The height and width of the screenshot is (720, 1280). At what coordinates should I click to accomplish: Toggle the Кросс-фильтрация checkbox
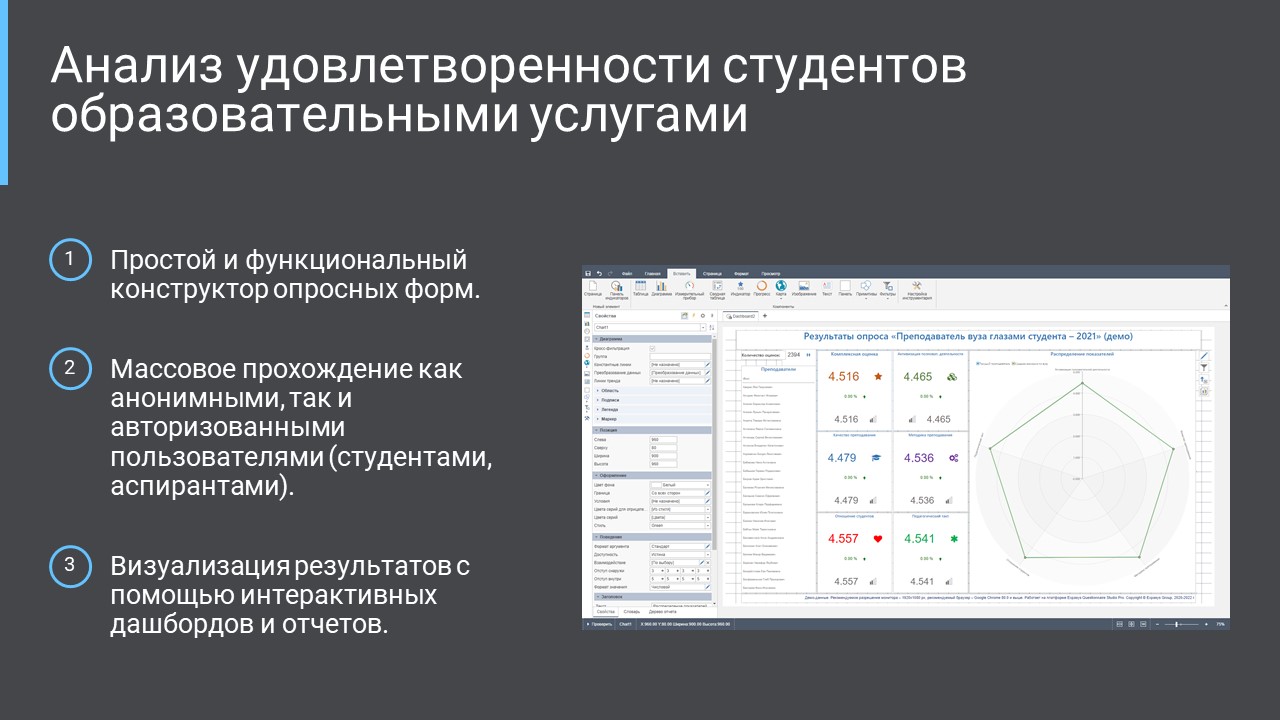coord(653,348)
